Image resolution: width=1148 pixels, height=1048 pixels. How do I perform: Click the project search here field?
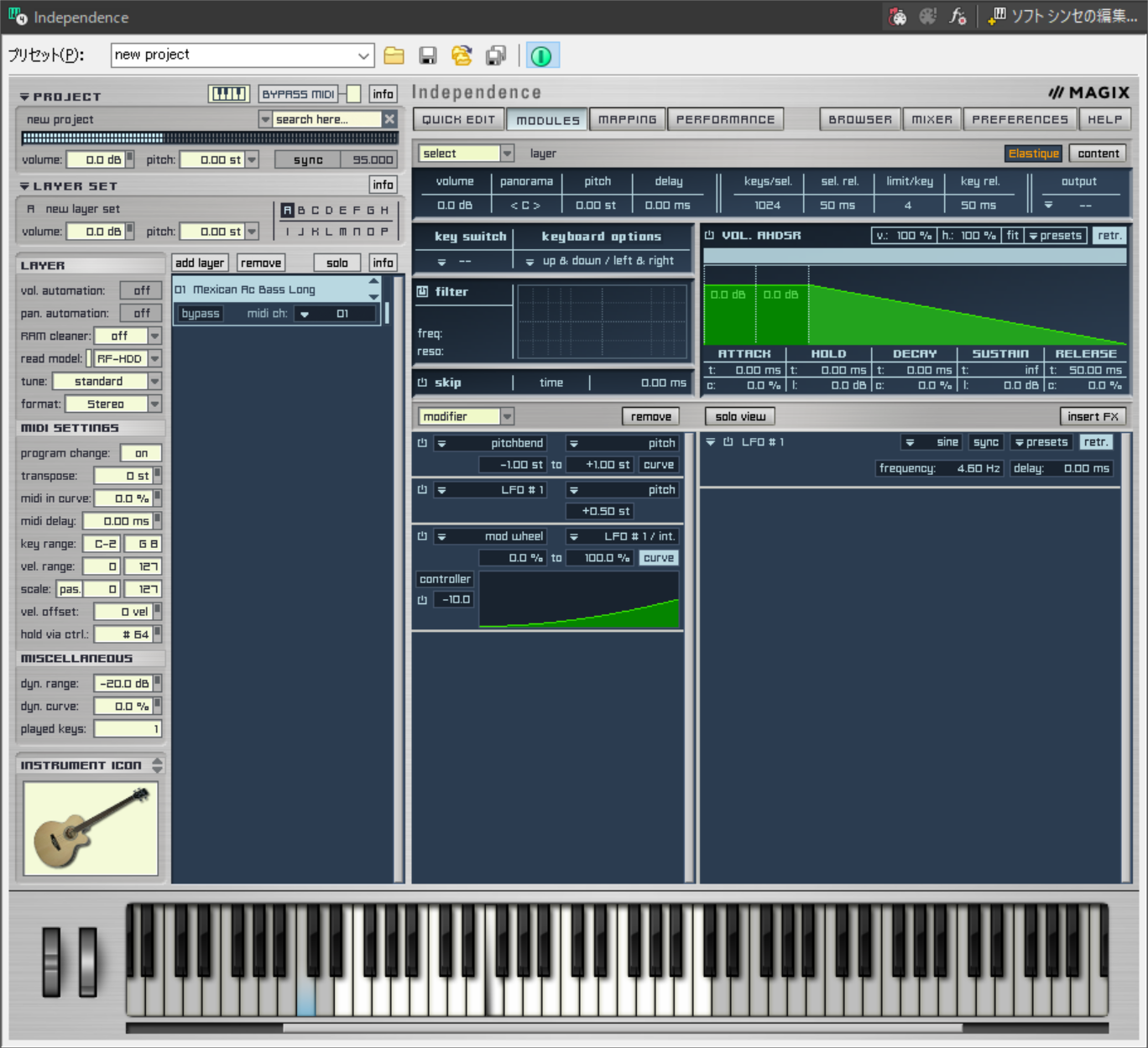tap(327, 119)
